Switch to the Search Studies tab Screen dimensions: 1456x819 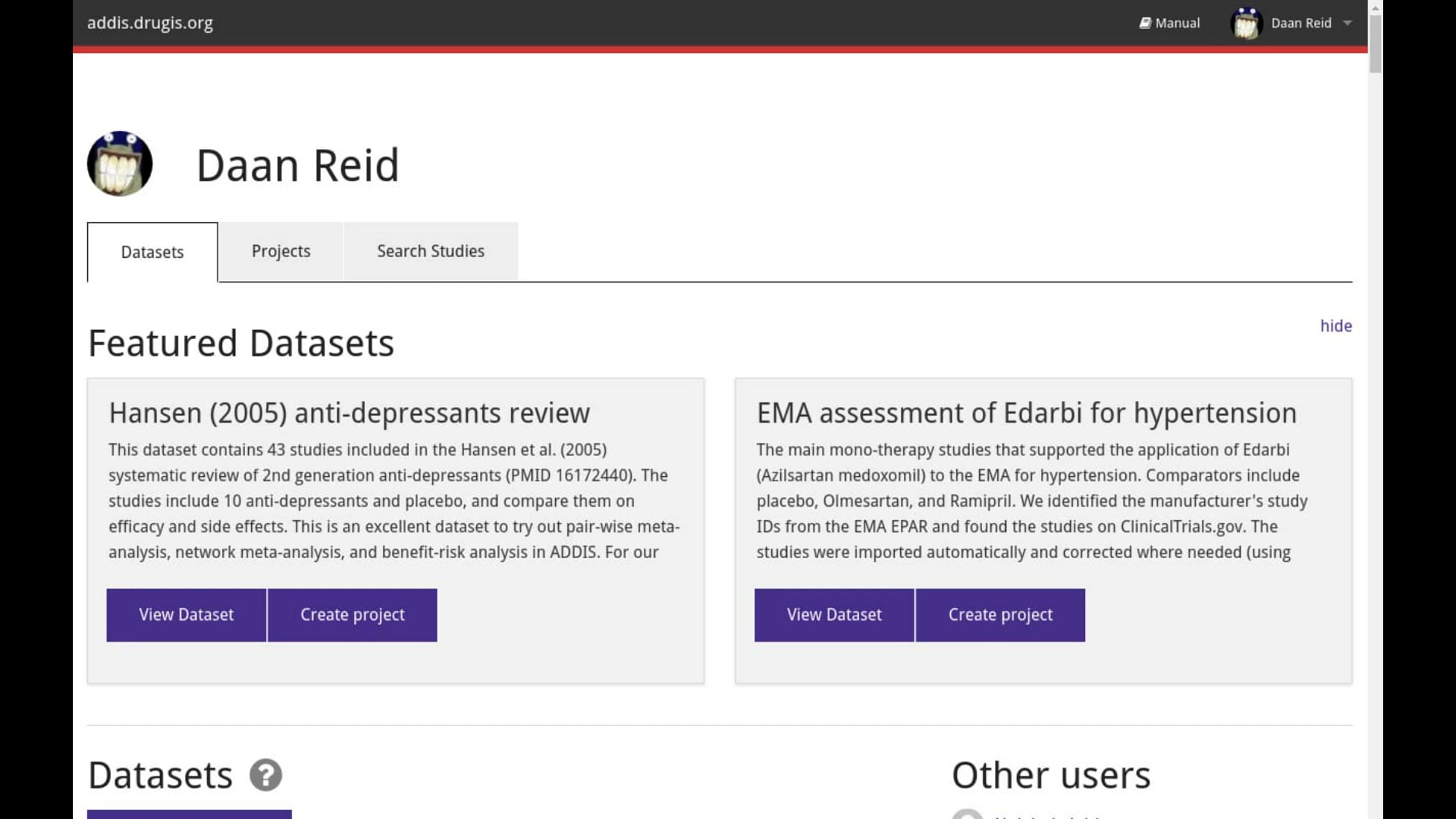[431, 251]
